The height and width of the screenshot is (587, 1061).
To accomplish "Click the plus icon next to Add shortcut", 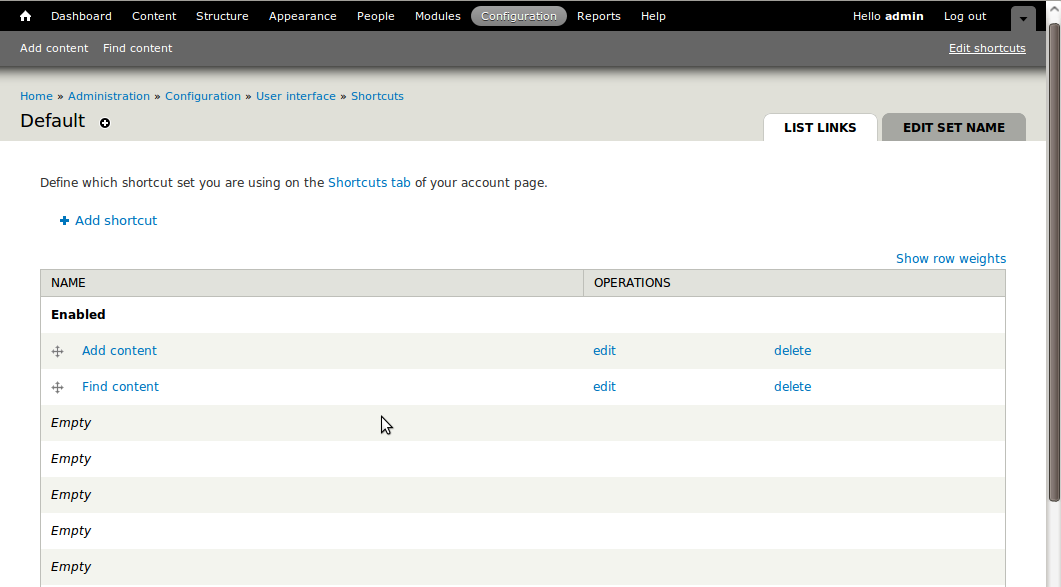I will coord(64,221).
